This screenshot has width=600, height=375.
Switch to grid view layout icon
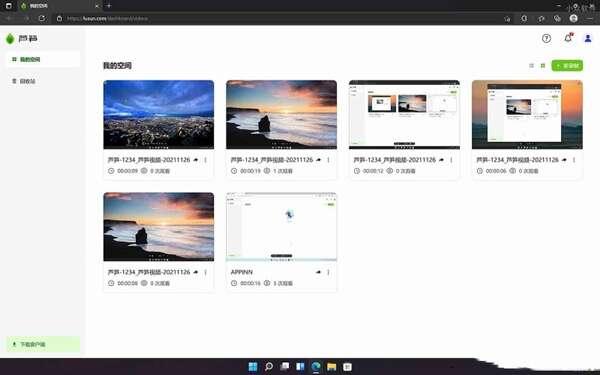pyautogui.click(x=543, y=66)
